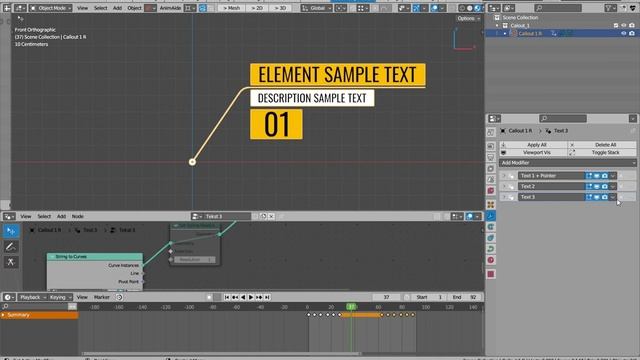
Task: Toggle timeline auto keying record button
Action: click(209, 297)
